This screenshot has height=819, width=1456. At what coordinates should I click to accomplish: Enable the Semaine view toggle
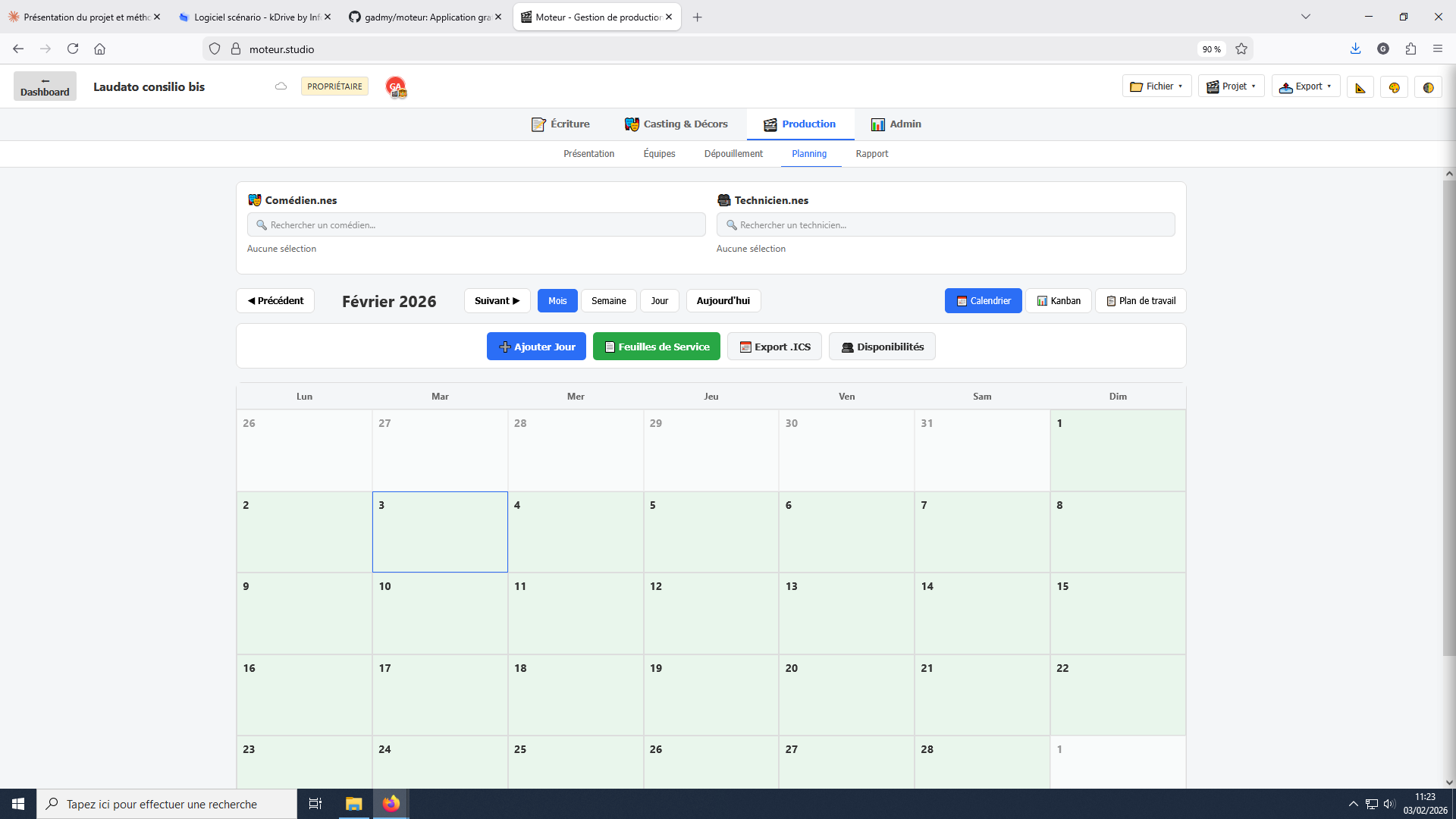point(608,300)
